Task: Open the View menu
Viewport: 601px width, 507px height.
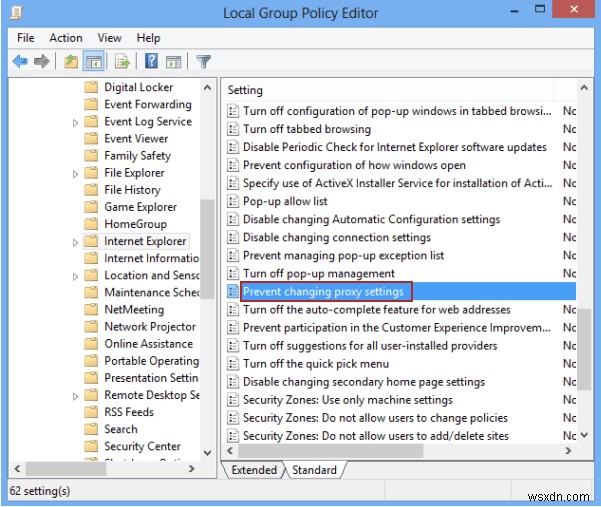Action: coord(109,38)
